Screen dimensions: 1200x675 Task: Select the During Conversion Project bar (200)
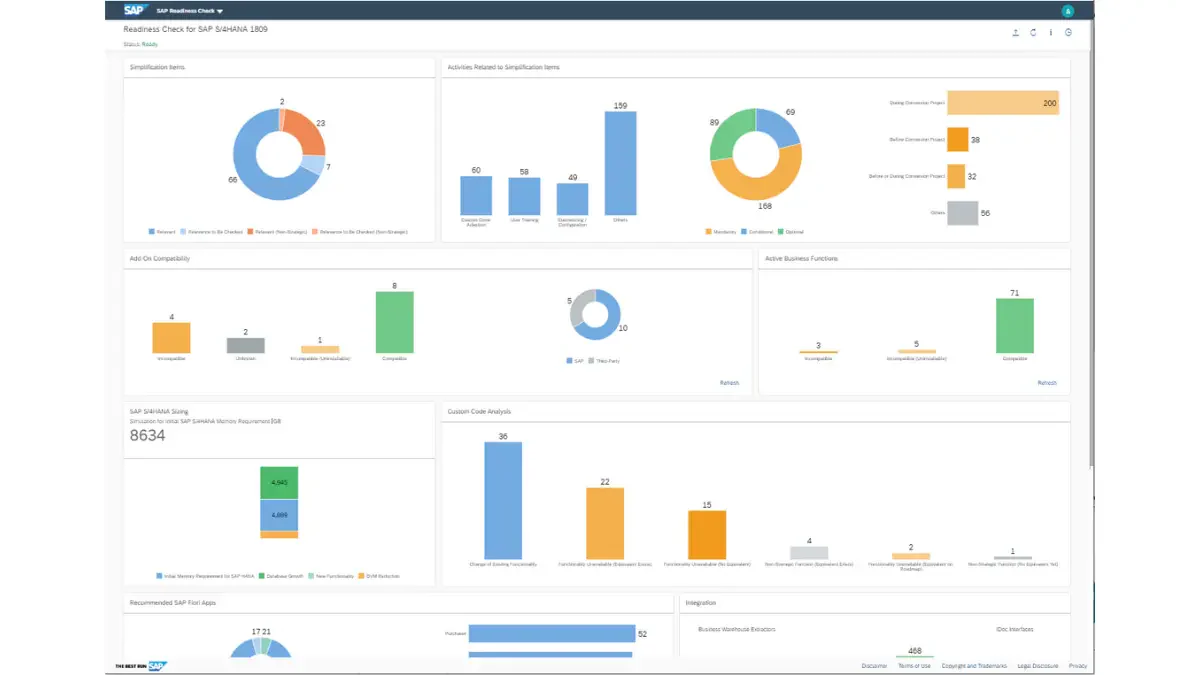click(1003, 103)
